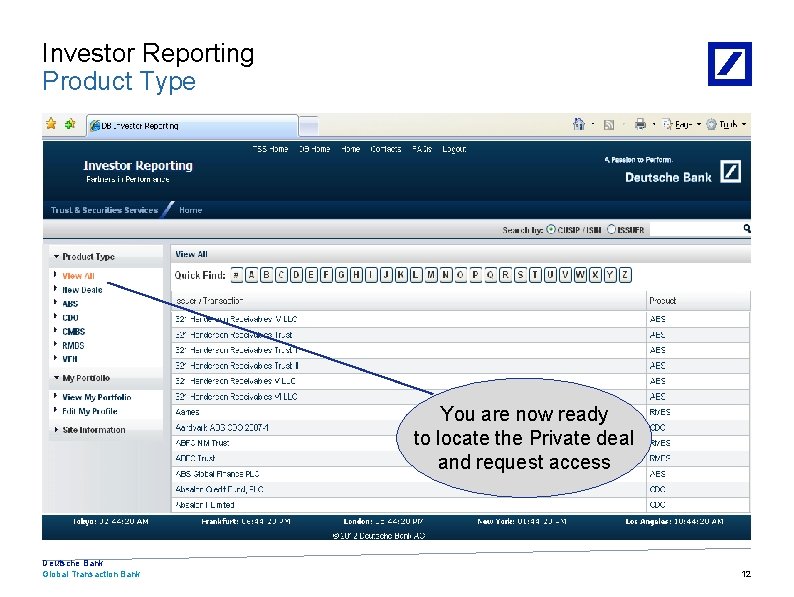Click the favorites star icon in browser

point(51,124)
